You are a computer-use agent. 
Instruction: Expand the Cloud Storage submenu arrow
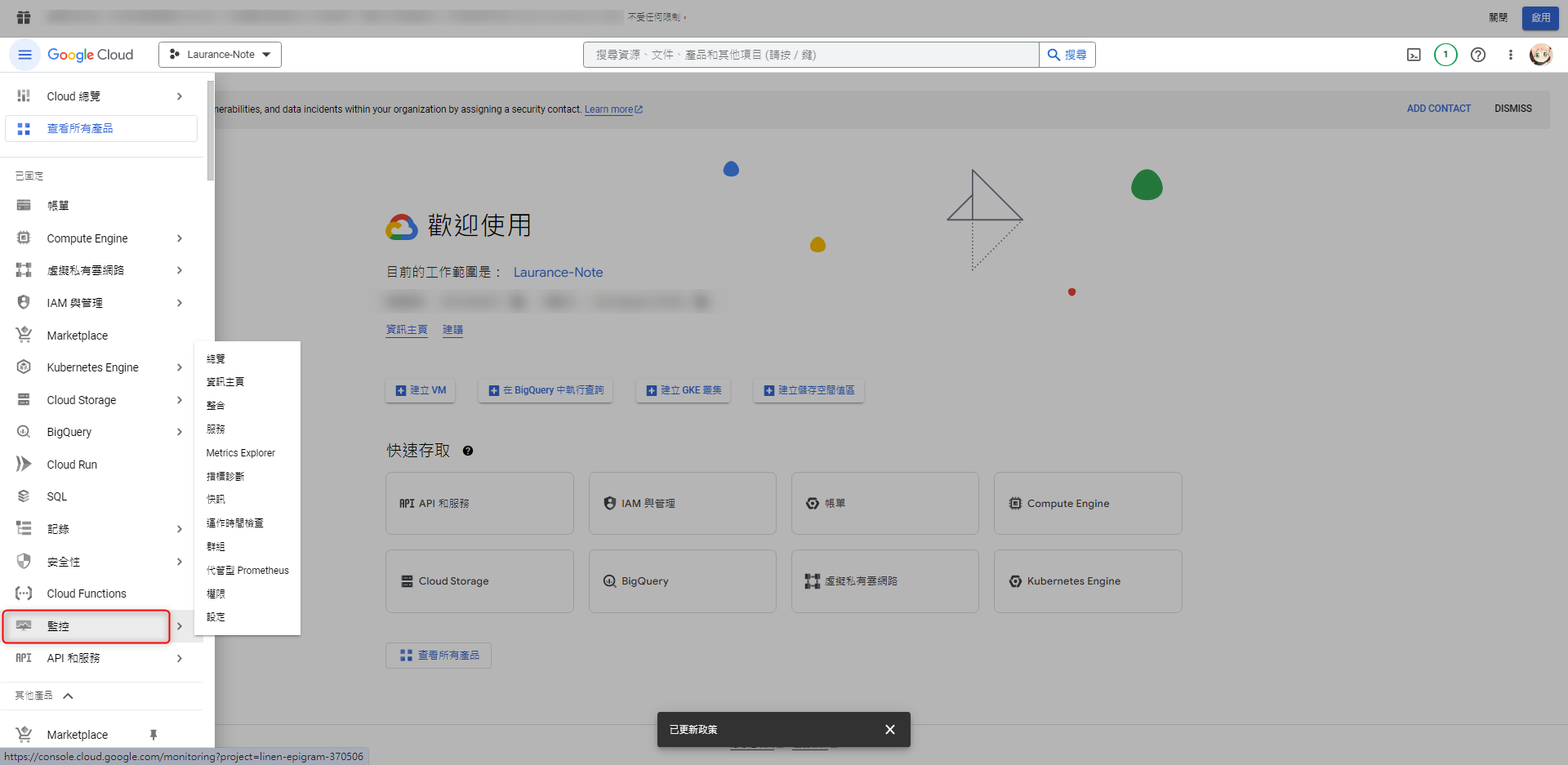click(180, 400)
